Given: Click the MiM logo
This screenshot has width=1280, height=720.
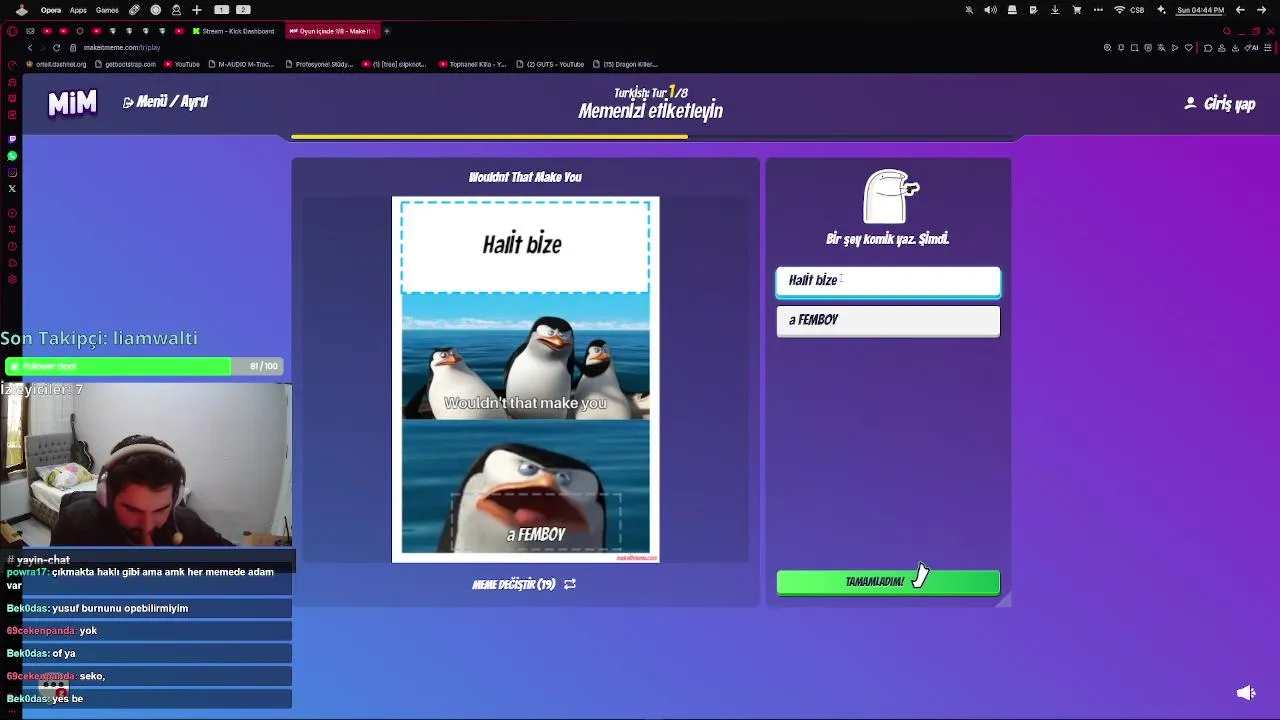Looking at the screenshot, I should pos(72,102).
